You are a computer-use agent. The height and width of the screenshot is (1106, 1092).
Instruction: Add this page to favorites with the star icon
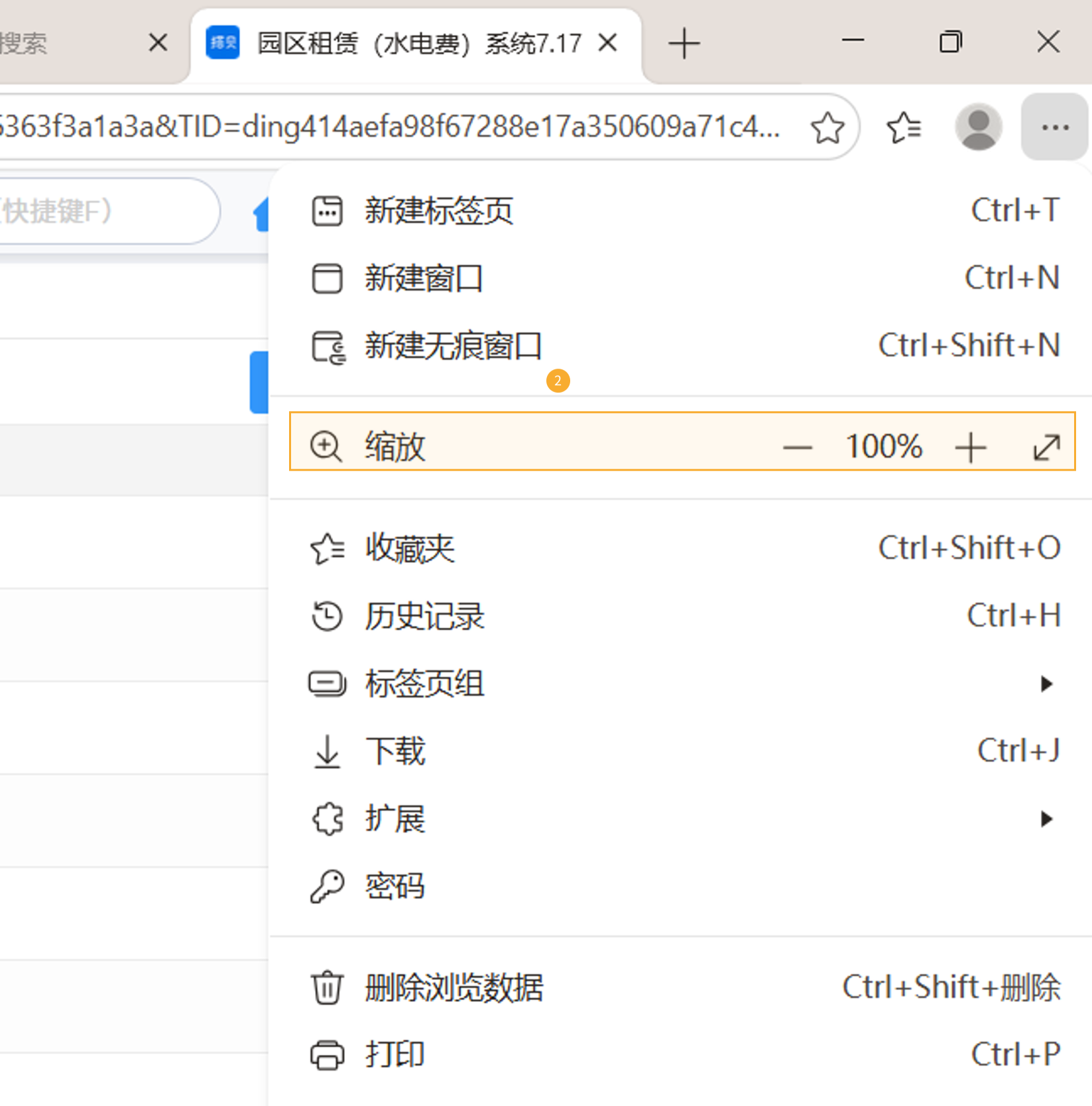pos(827,127)
